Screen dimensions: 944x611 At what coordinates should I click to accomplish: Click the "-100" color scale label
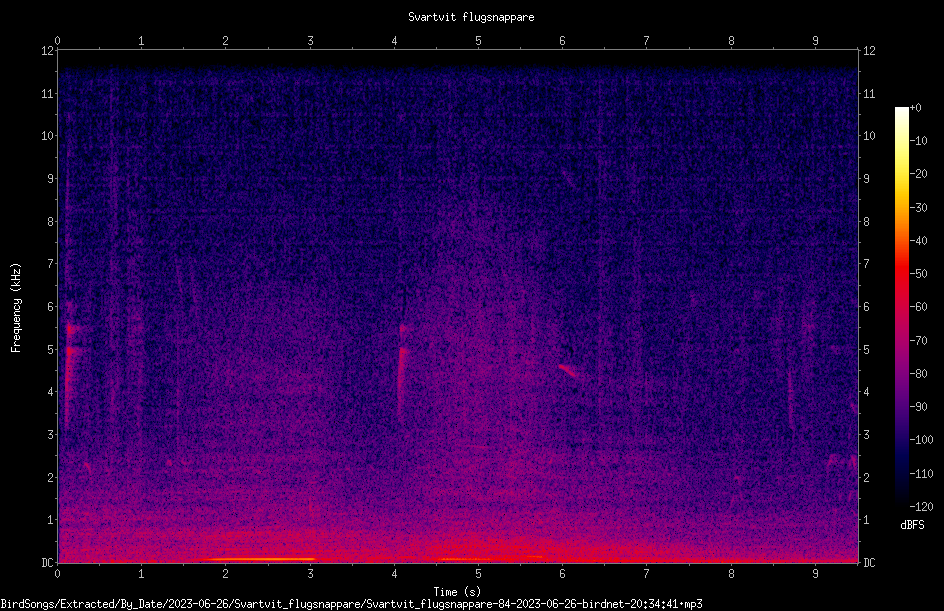pyautogui.click(x=921, y=440)
